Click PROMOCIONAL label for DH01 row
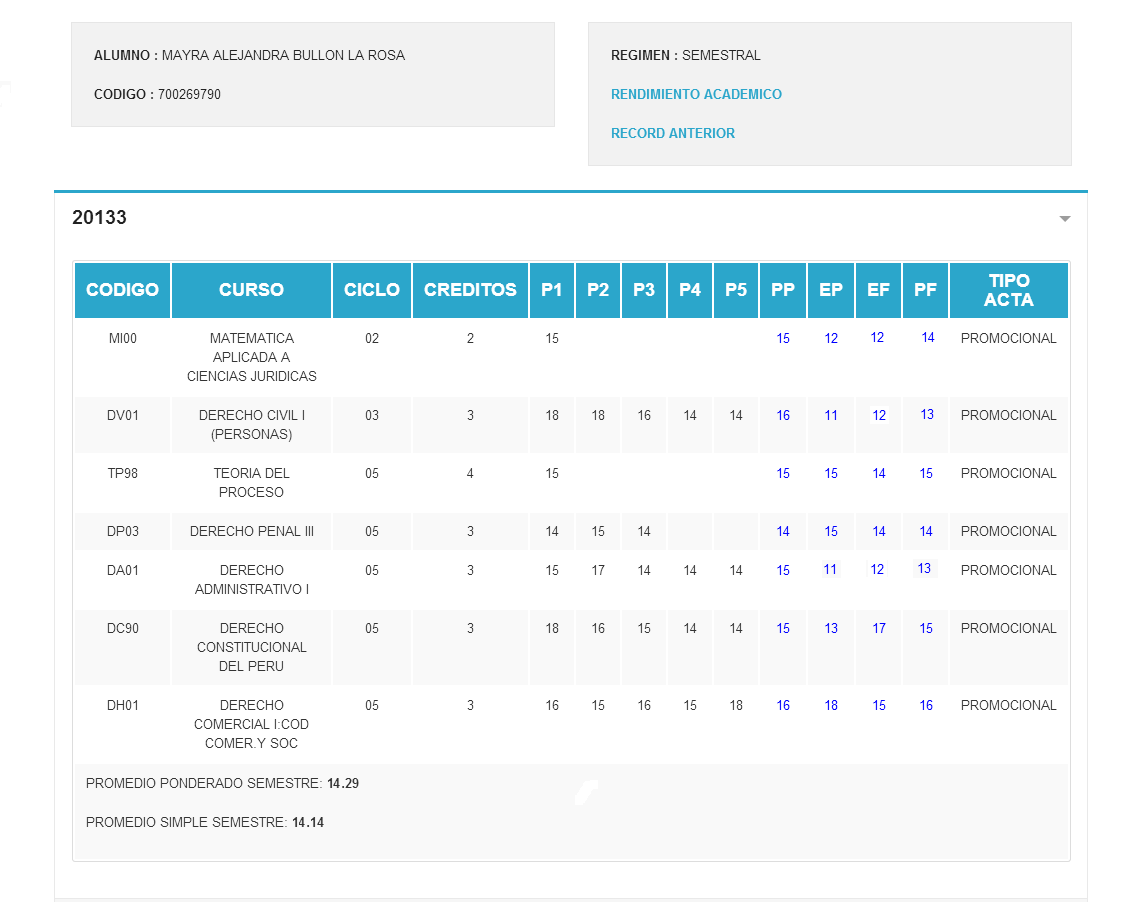Viewport: 1139px width, 902px height. click(1008, 705)
